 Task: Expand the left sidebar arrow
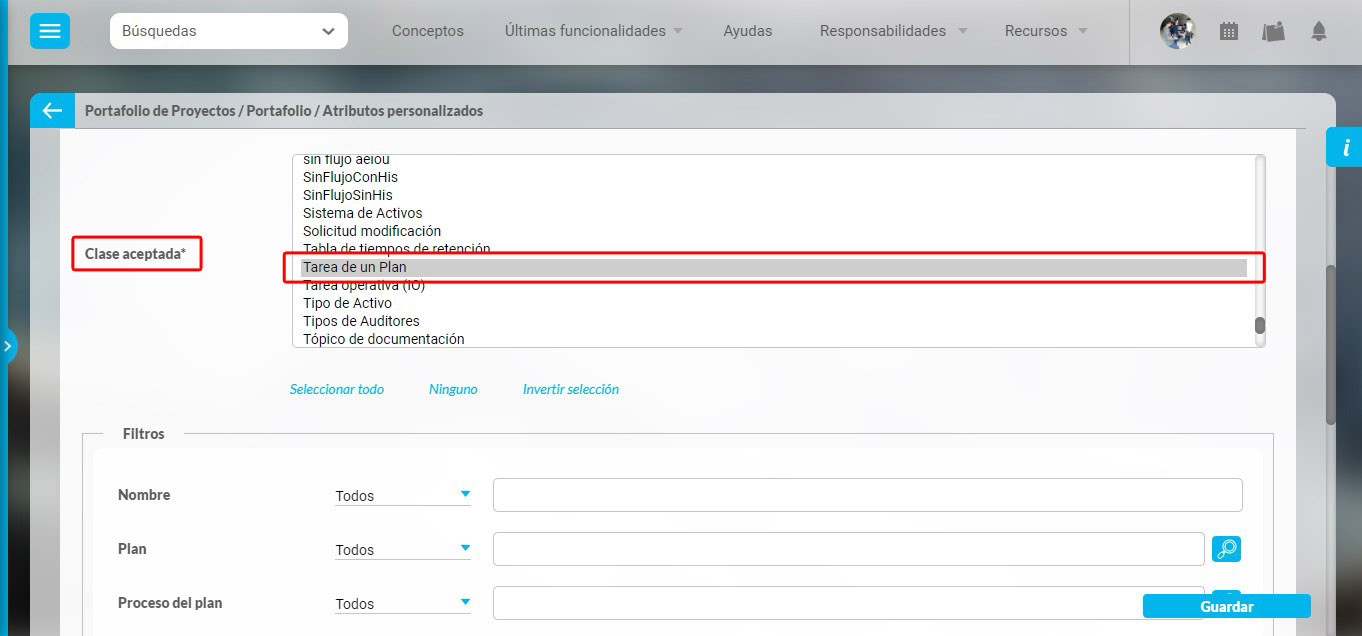pos(7,346)
